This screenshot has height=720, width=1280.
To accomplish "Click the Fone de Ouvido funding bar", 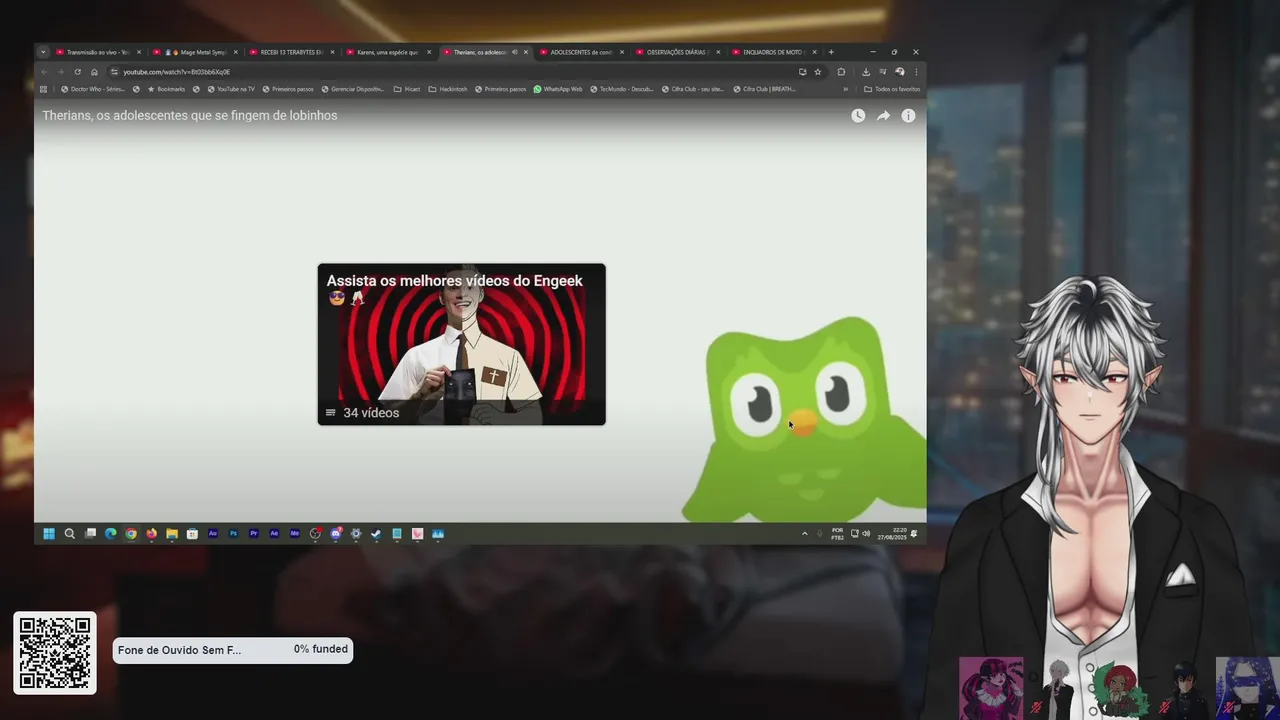I will 233,650.
